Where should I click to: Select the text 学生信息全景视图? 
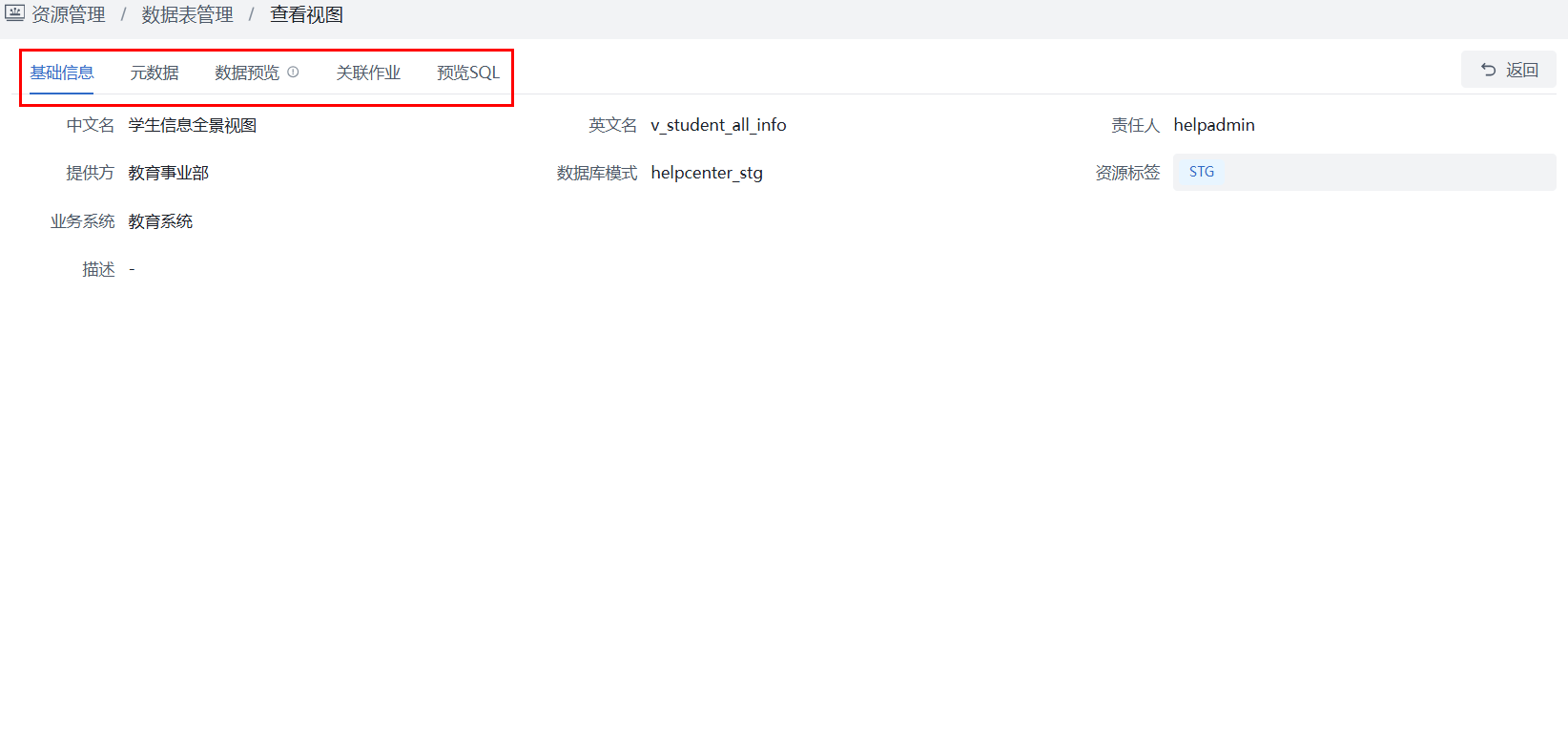pyautogui.click(x=193, y=125)
